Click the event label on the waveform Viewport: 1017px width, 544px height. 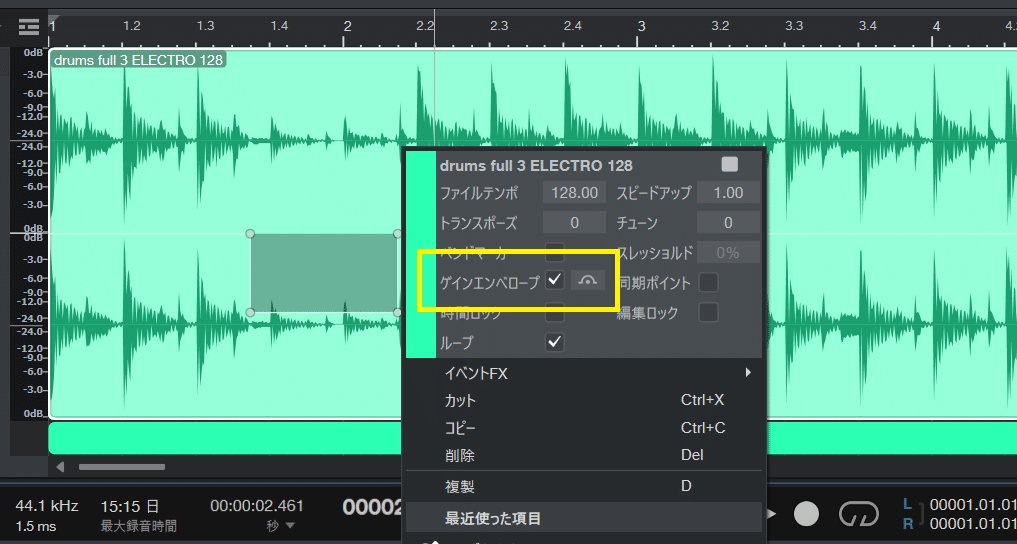pyautogui.click(x=138, y=60)
